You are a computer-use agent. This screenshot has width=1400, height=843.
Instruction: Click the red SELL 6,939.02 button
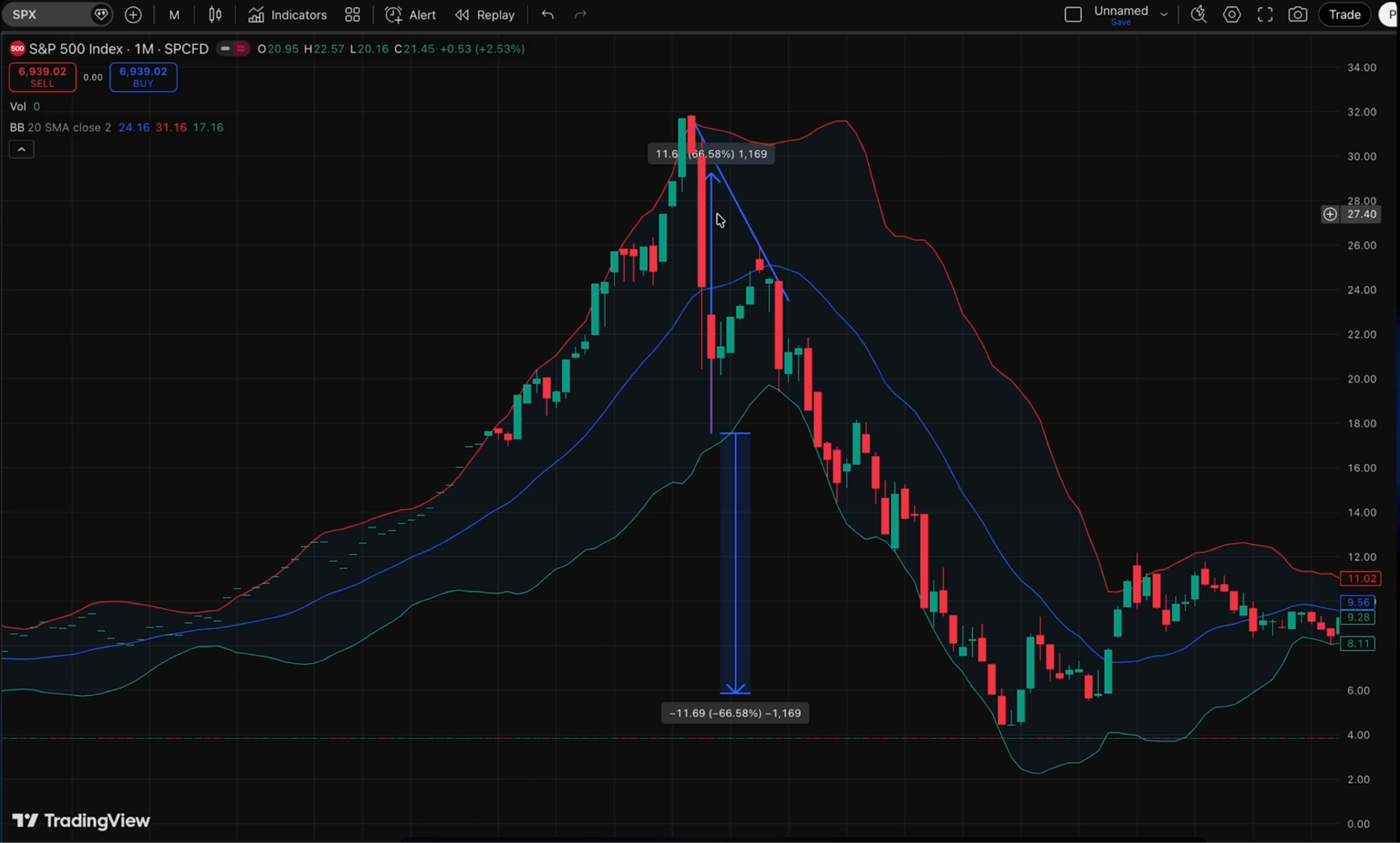pos(42,77)
